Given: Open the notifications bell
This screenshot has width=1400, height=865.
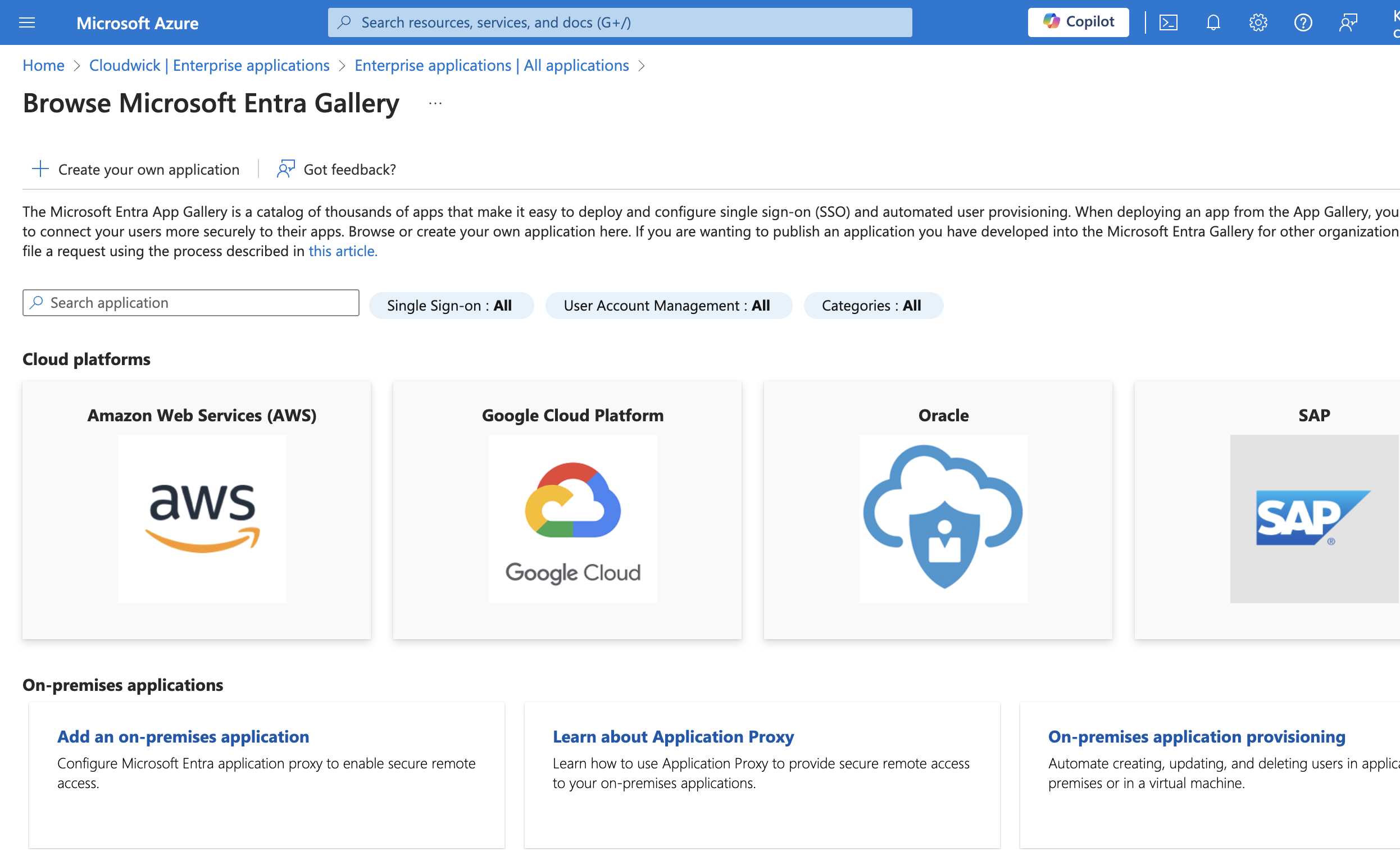Looking at the screenshot, I should click(1213, 22).
